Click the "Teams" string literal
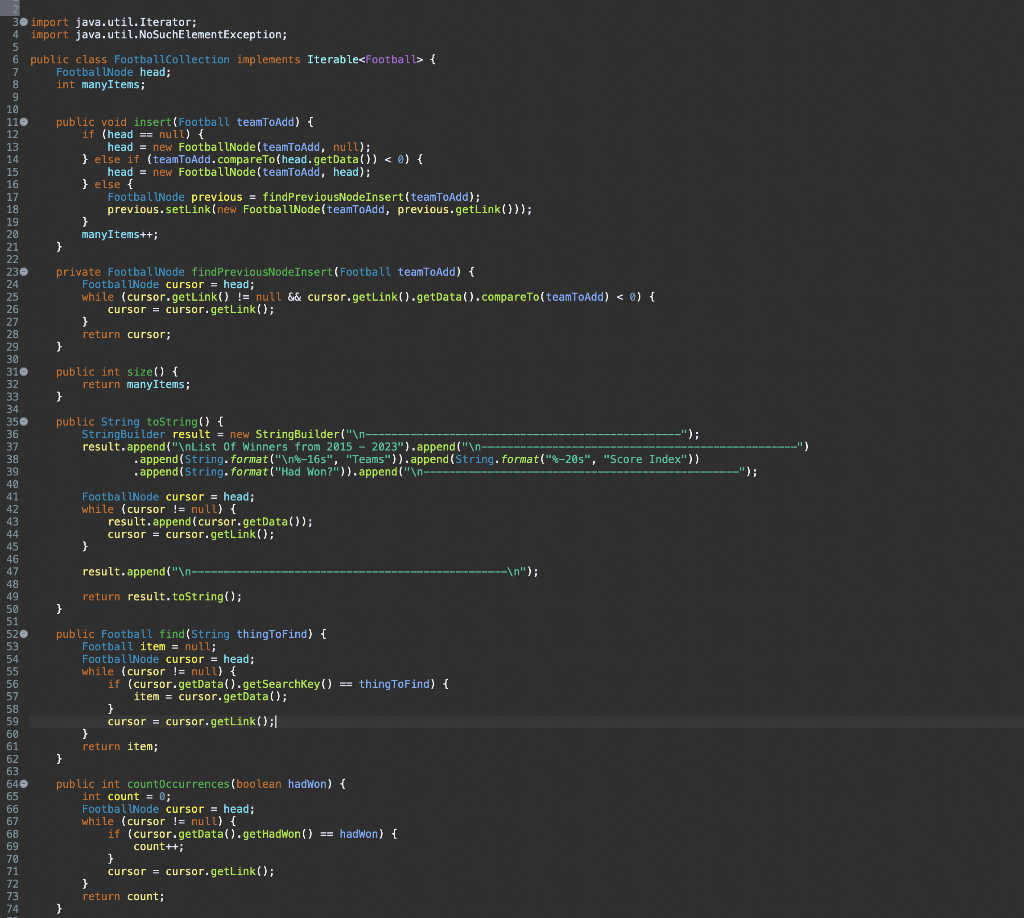The width and height of the screenshot is (1024, 918). click(x=368, y=459)
